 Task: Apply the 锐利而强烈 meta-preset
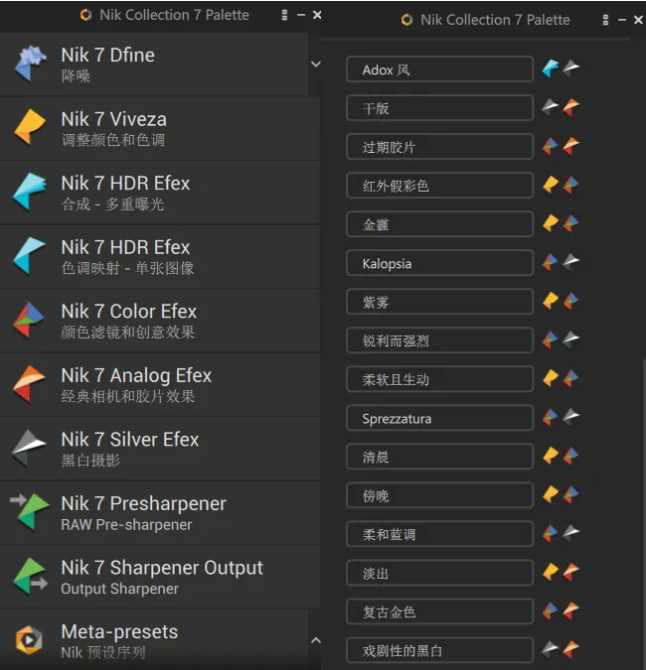click(440, 340)
